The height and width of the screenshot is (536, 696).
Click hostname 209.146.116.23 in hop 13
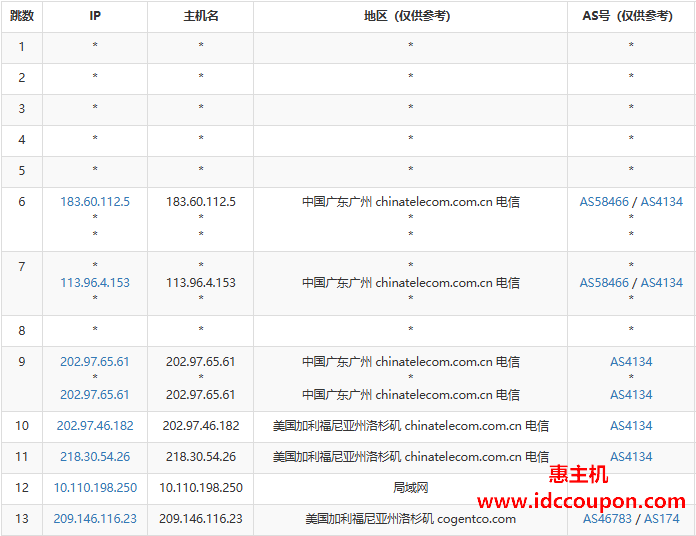(x=200, y=519)
